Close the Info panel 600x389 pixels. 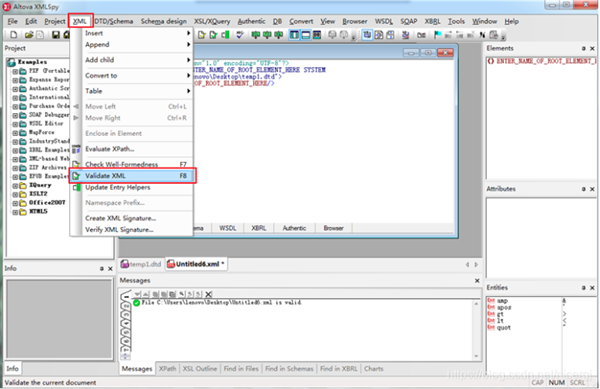point(110,269)
